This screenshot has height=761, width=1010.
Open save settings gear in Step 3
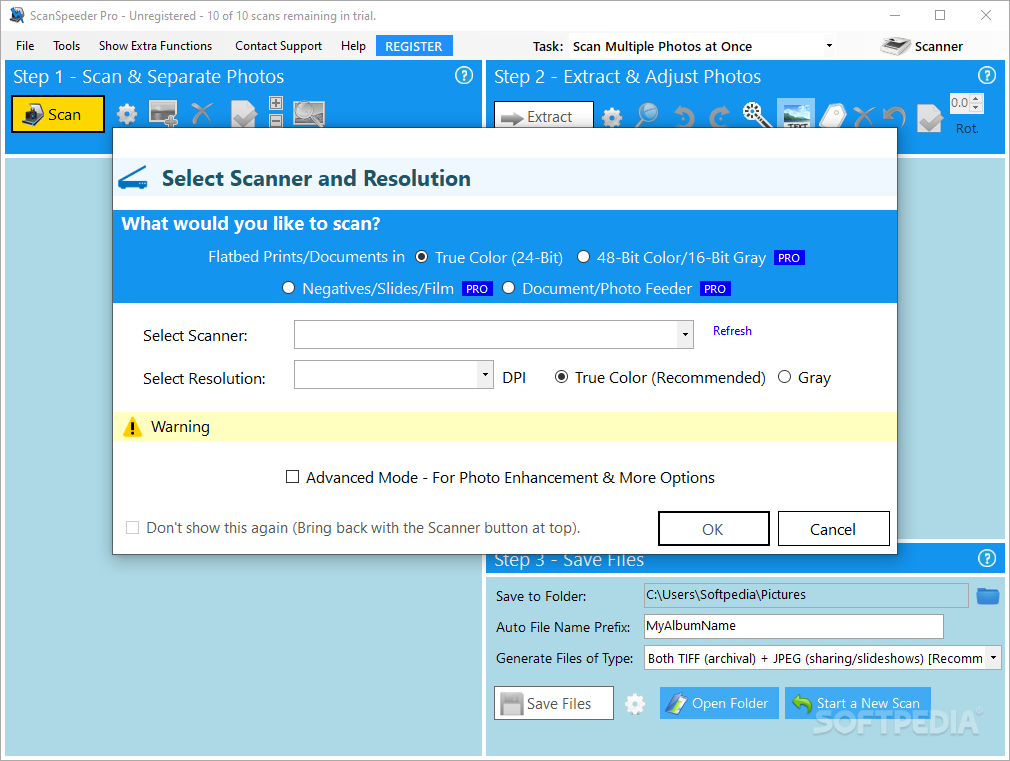pyautogui.click(x=634, y=704)
